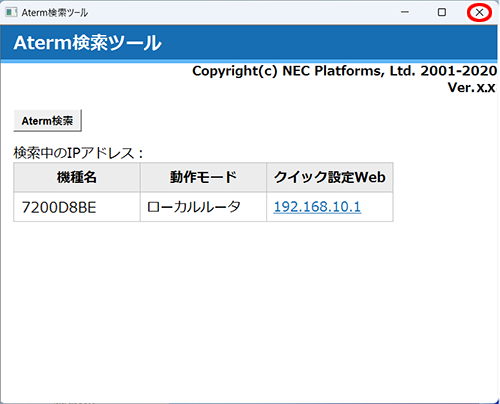Open the 192.168.10.1 quick settings link
This screenshot has height=404, width=500.
pos(317,207)
